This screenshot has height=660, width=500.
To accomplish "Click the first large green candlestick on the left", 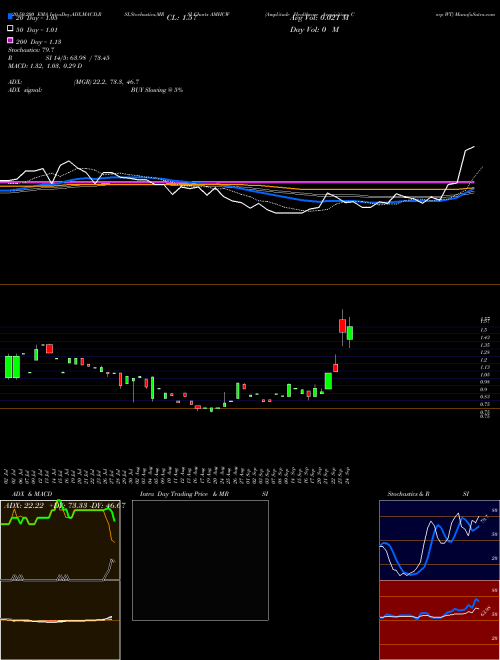I will pos(8,367).
